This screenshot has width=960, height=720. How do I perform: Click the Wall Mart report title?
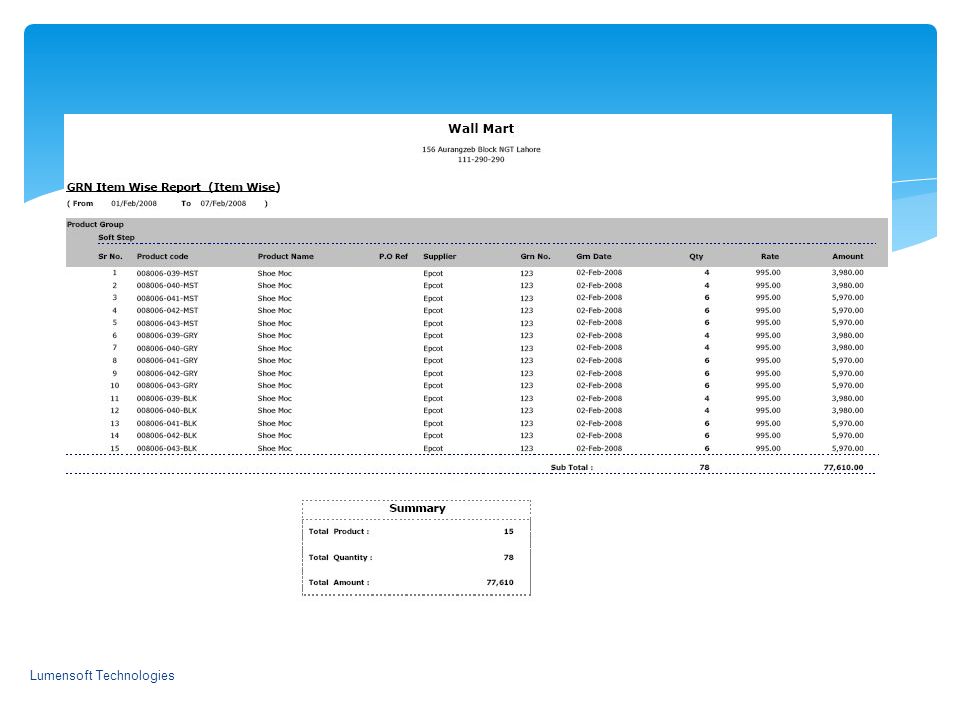[481, 129]
